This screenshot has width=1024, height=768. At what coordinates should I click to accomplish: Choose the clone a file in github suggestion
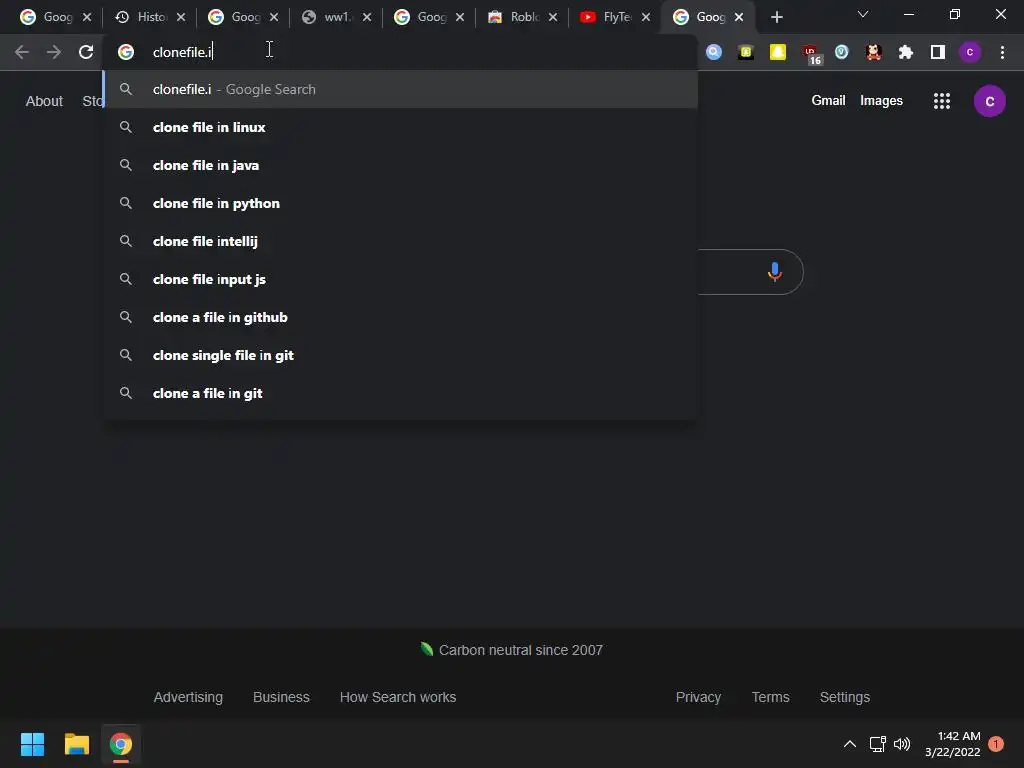400,317
